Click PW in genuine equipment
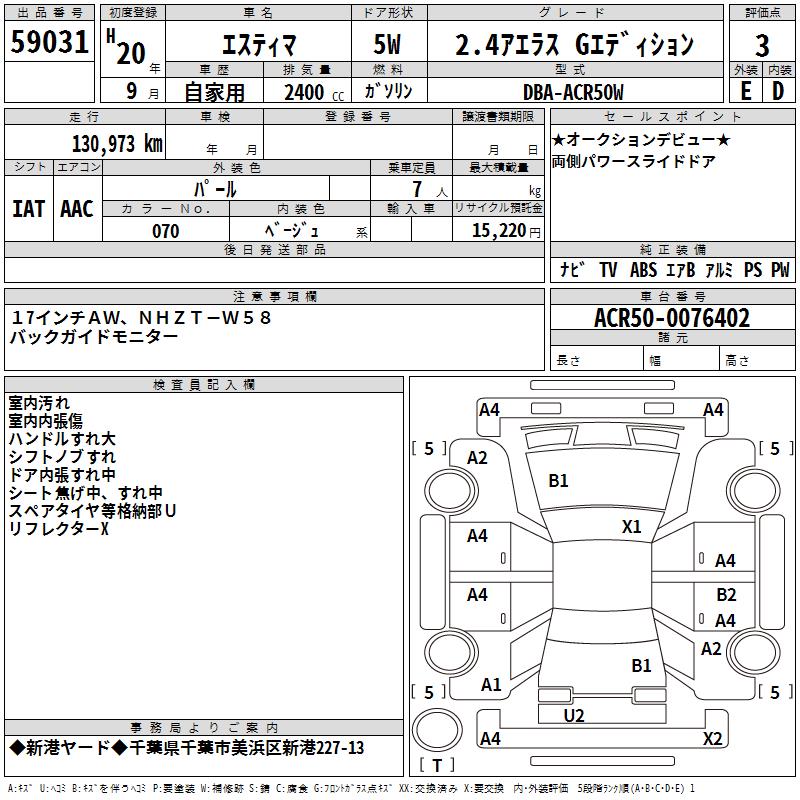This screenshot has height=800, width=800. click(780, 269)
